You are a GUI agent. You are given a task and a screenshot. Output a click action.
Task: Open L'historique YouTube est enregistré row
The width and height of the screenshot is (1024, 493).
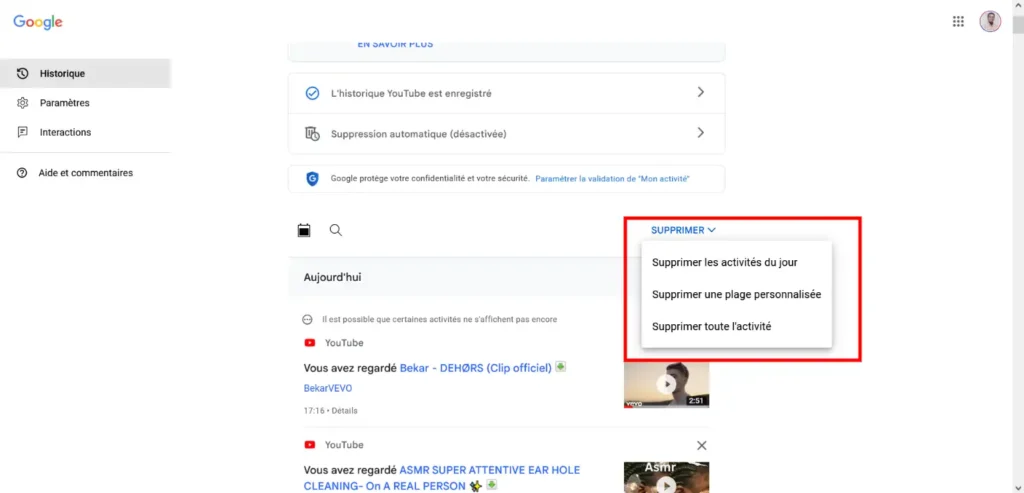506,93
